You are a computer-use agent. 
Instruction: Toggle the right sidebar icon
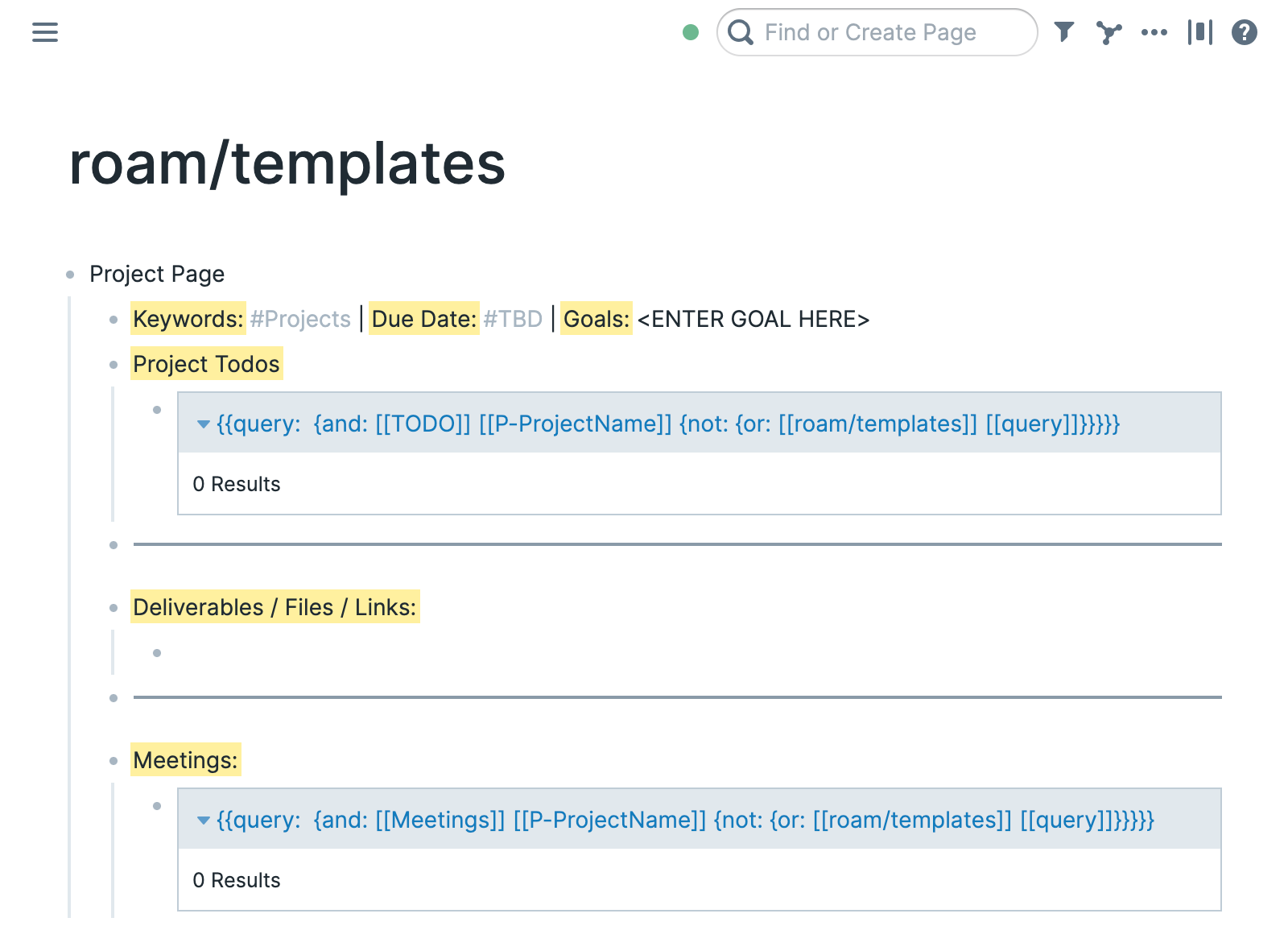click(1199, 32)
